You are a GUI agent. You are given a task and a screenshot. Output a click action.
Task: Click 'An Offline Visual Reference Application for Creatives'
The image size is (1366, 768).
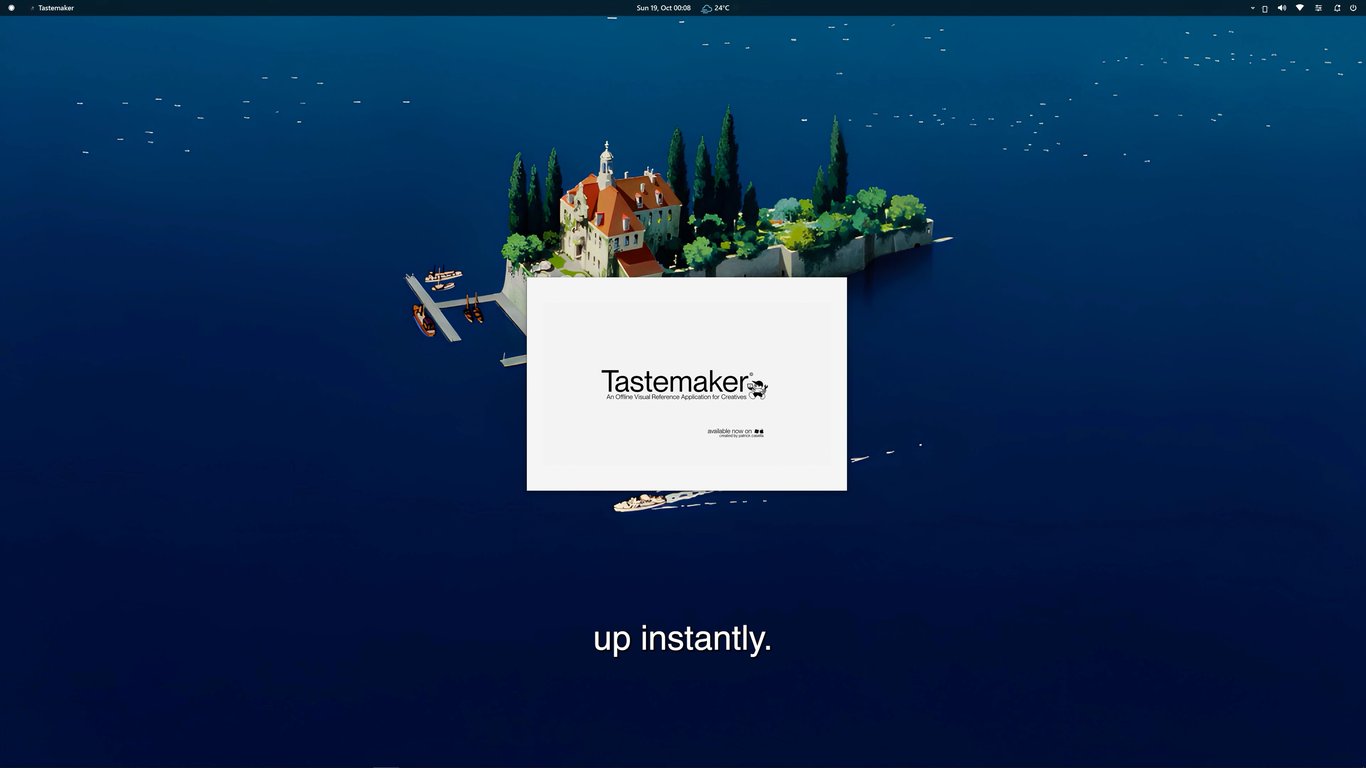(x=676, y=398)
